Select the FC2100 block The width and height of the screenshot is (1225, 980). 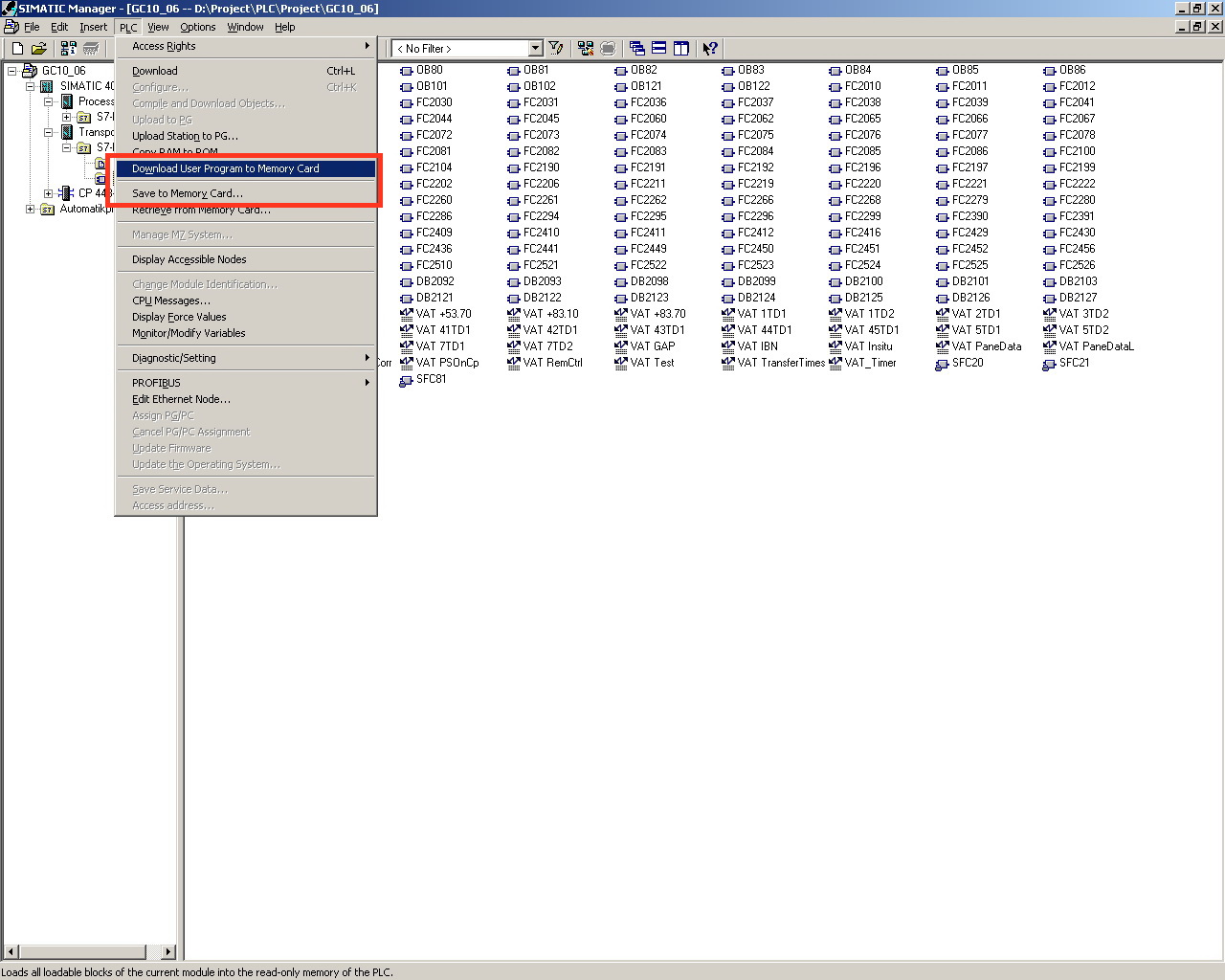(x=1069, y=151)
